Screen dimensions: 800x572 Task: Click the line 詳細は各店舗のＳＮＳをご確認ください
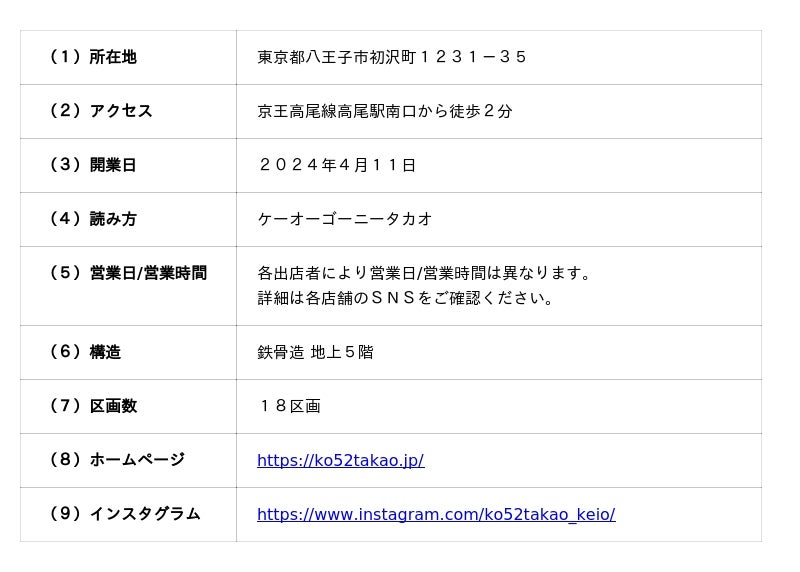click(406, 298)
